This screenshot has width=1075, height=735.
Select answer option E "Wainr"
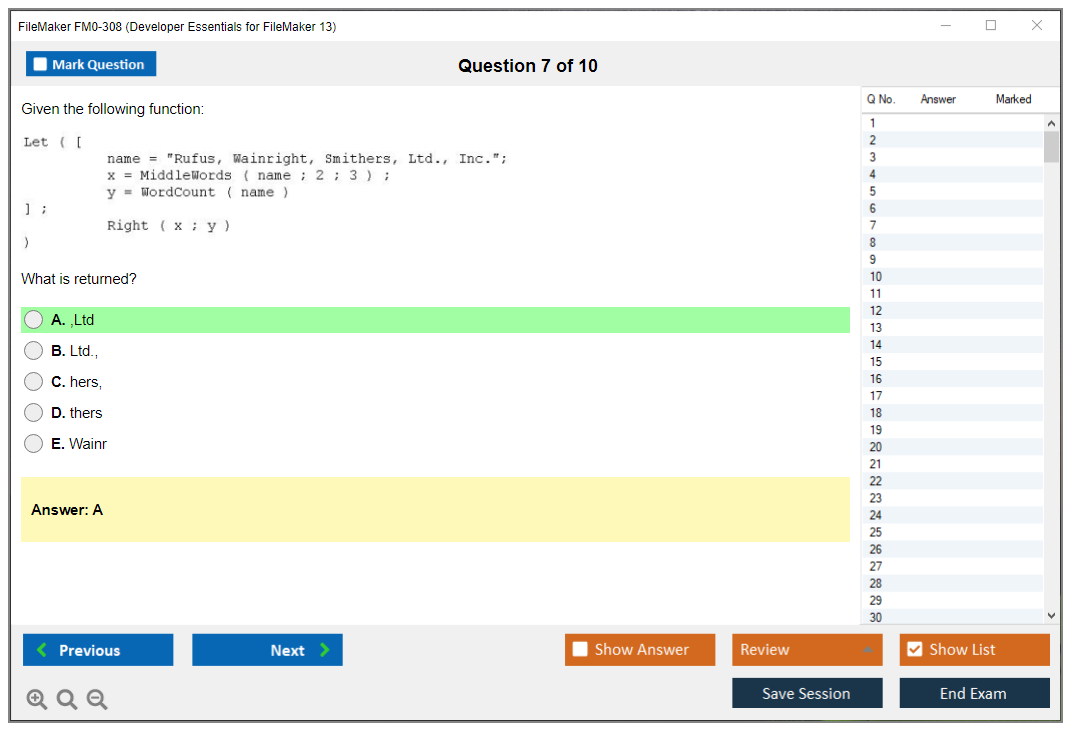(x=34, y=444)
